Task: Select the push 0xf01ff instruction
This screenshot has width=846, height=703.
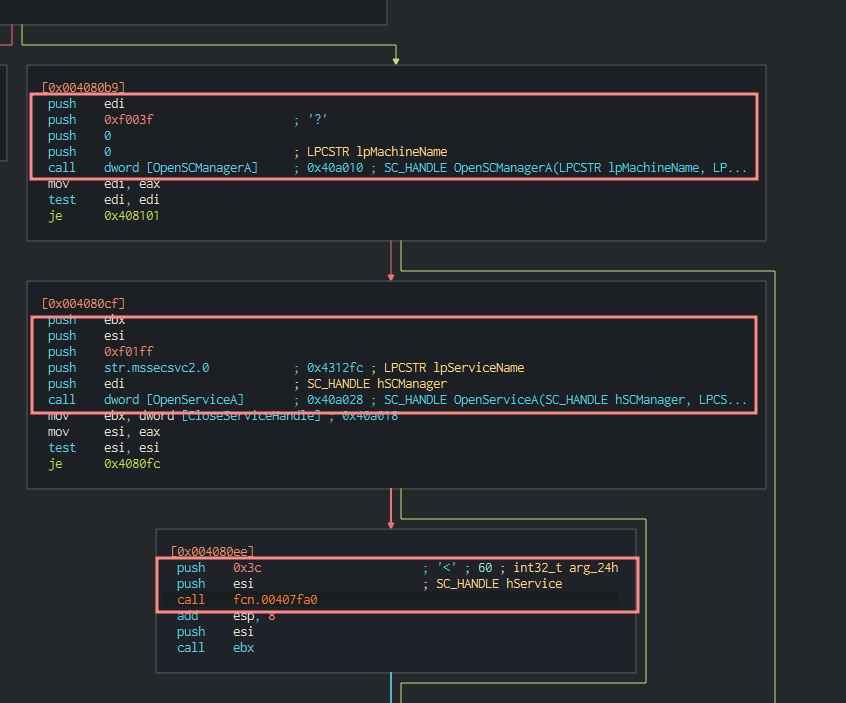Action: (x=129, y=352)
